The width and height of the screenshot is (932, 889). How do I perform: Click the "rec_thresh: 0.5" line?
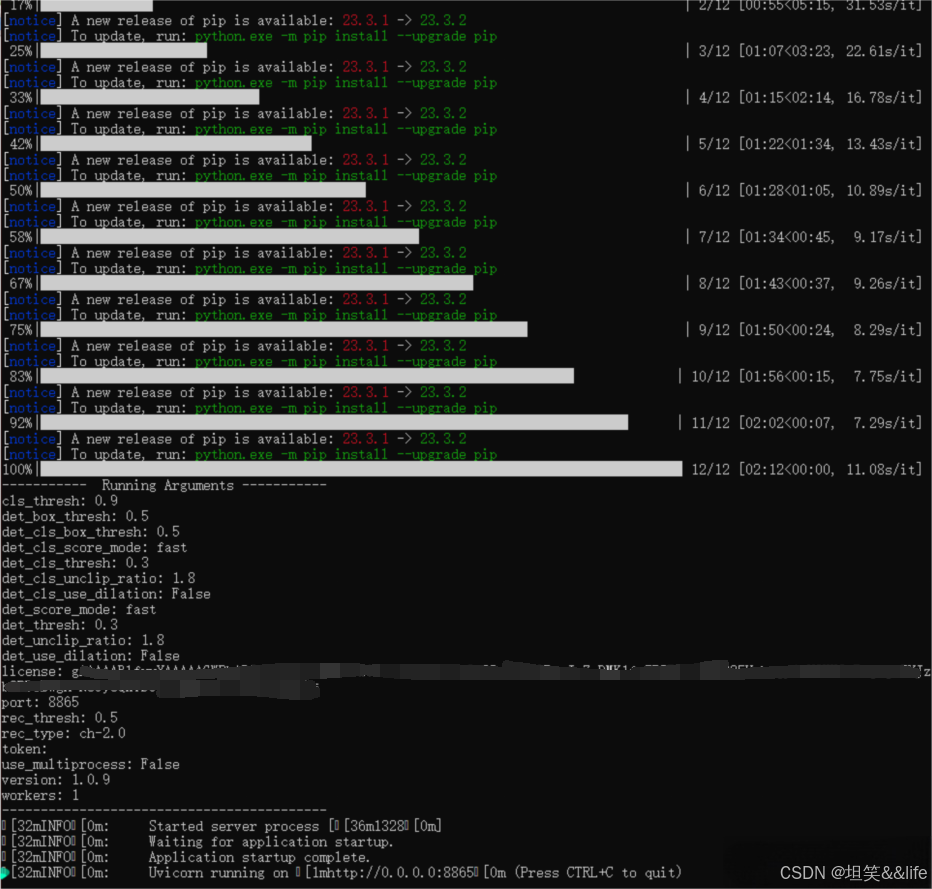(59, 718)
